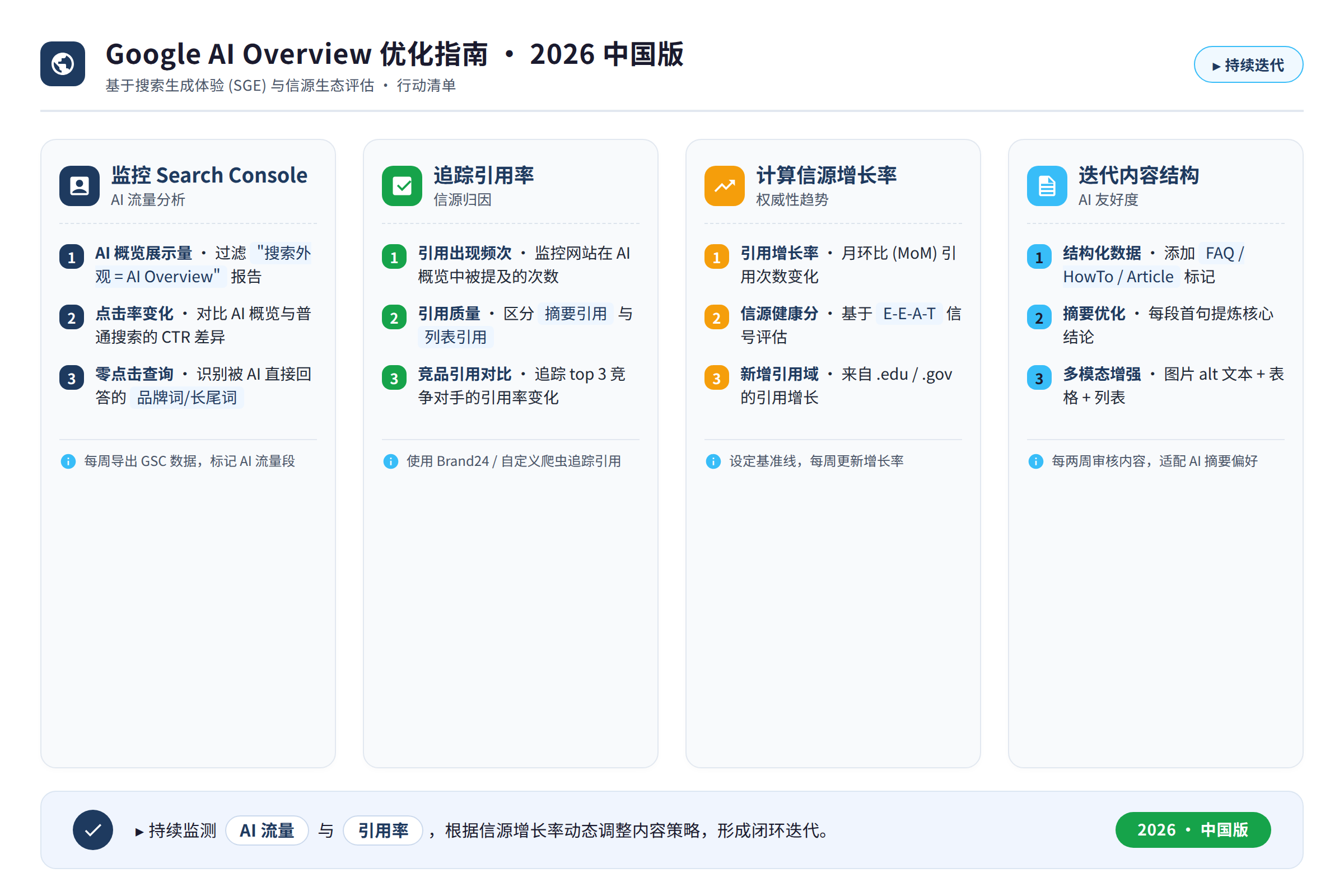Click the Search Console card person icon
Screen dimensions: 1344x896
(x=80, y=186)
